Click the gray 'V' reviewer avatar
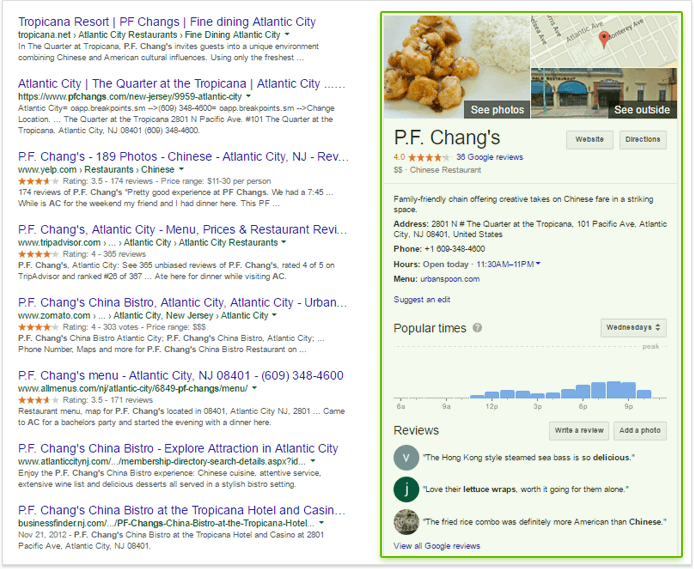694x569 pixels. click(406, 458)
